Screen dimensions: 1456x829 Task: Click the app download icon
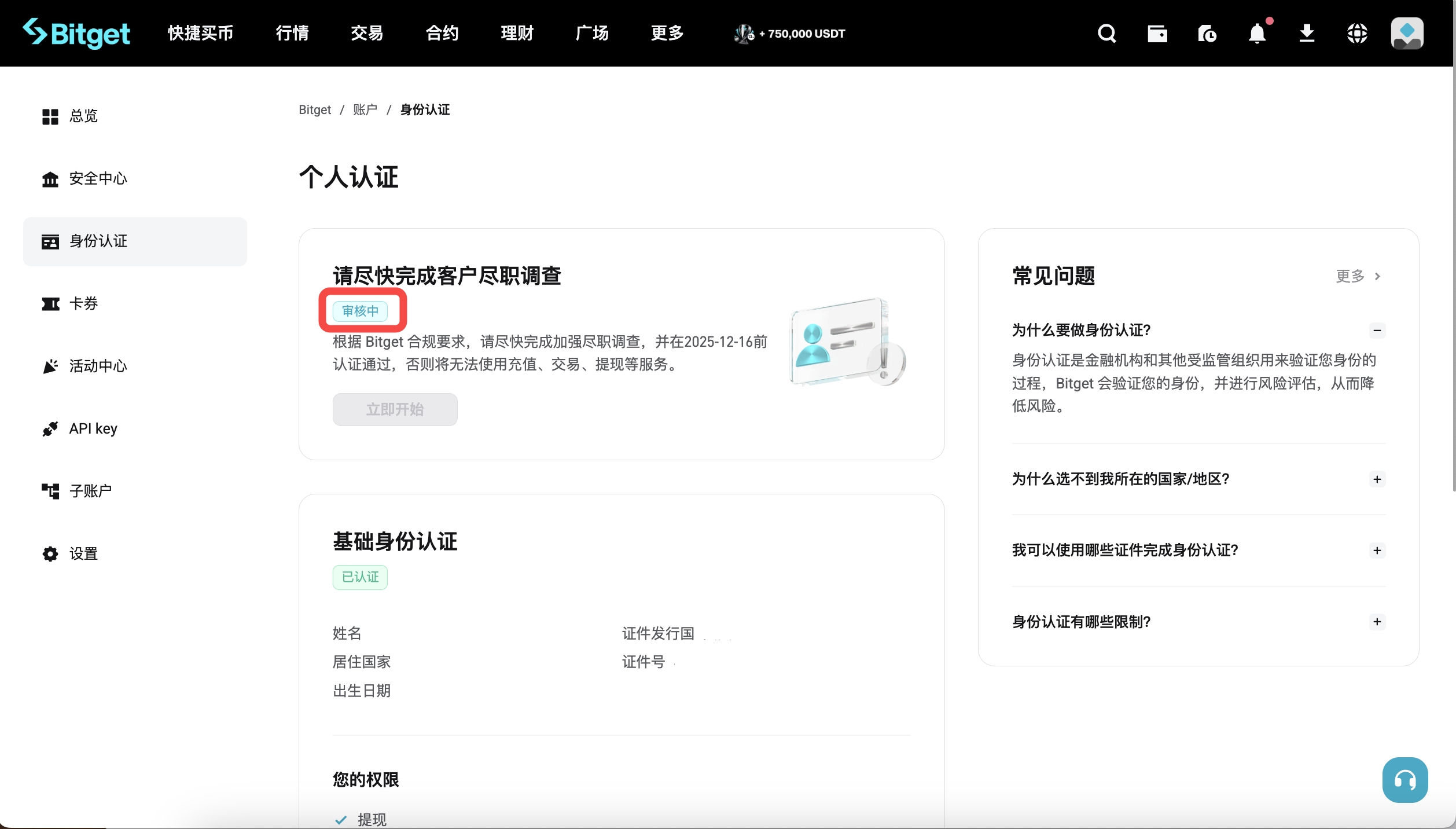tap(1307, 33)
